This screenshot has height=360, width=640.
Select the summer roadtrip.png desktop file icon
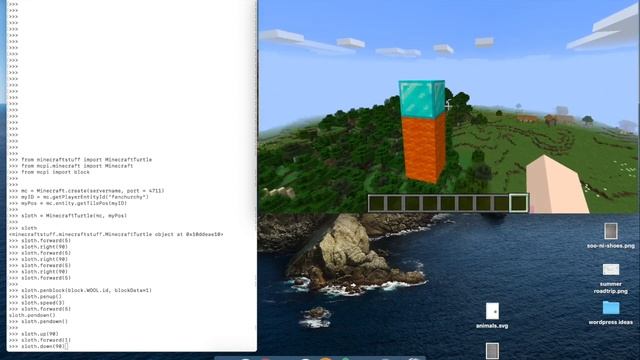click(x=611, y=269)
